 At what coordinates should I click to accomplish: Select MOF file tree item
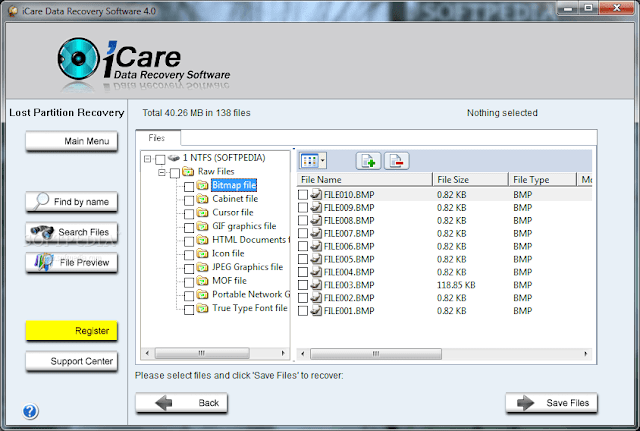click(x=229, y=281)
